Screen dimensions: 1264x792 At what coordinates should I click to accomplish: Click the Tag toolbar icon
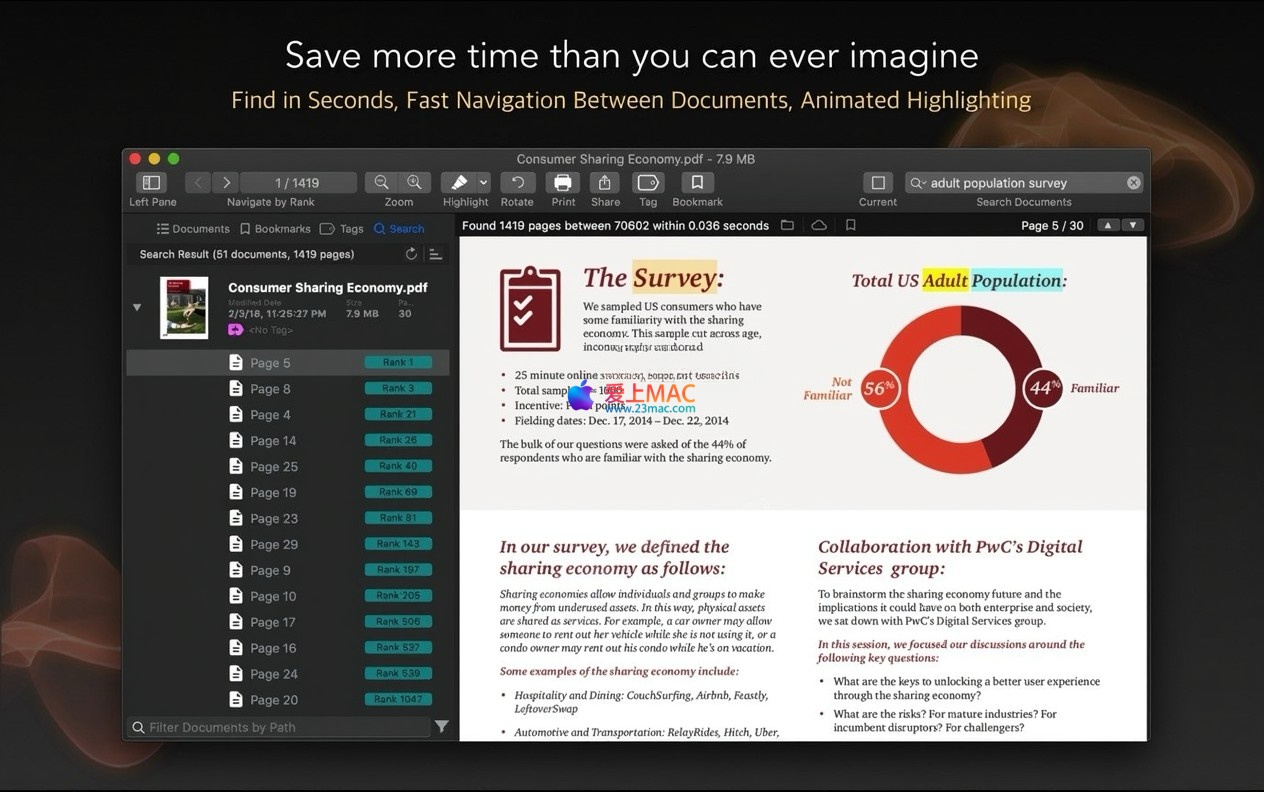pyautogui.click(x=648, y=183)
